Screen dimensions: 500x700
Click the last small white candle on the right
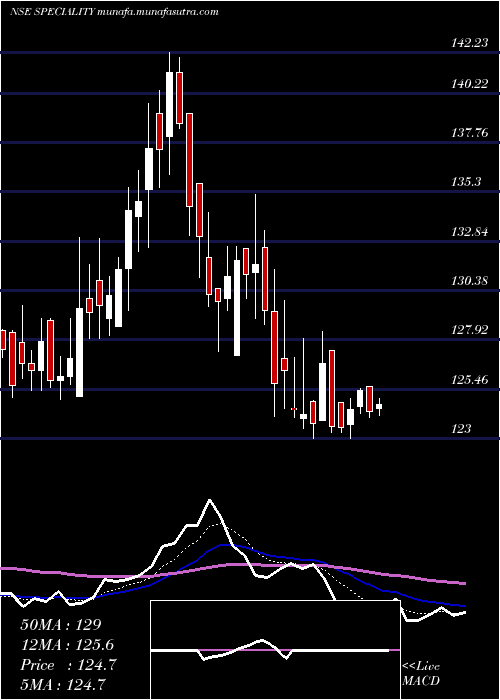pos(379,406)
